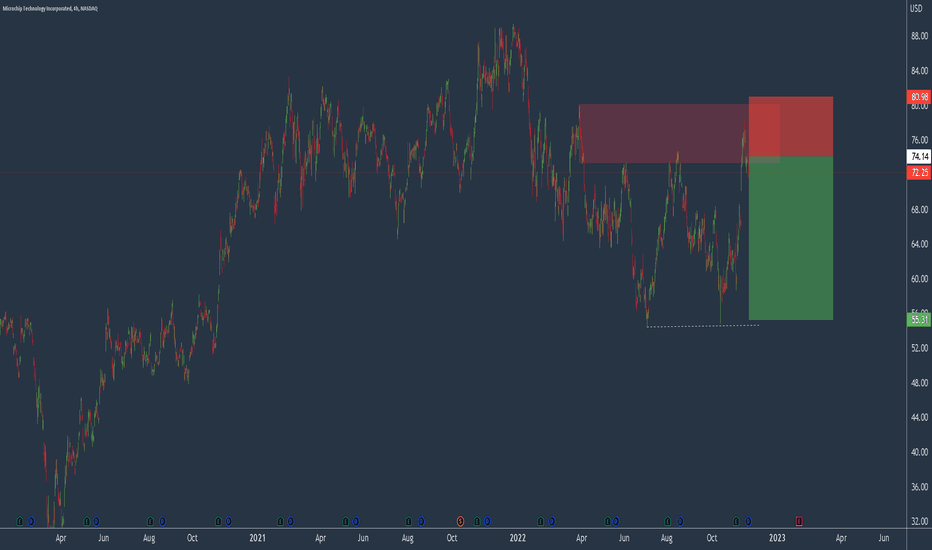Open the dividend marker above Aug 2020

tap(162, 521)
